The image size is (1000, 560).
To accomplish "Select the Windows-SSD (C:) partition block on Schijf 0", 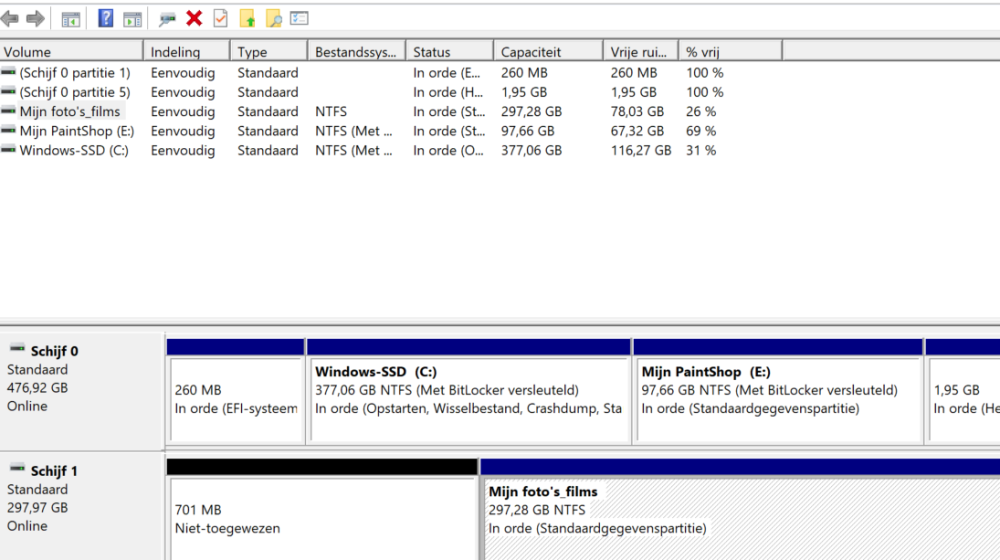I will click(x=469, y=391).
